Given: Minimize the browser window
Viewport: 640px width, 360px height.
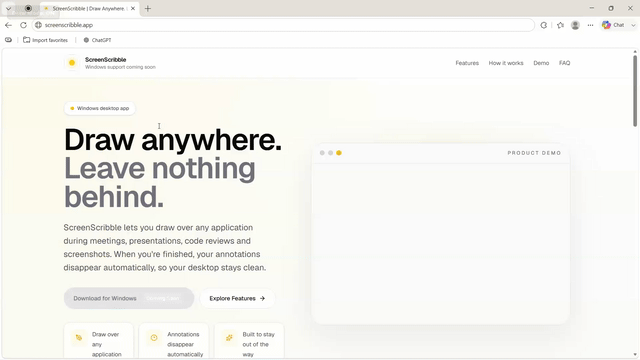Looking at the screenshot, I should pyautogui.click(x=591, y=8).
